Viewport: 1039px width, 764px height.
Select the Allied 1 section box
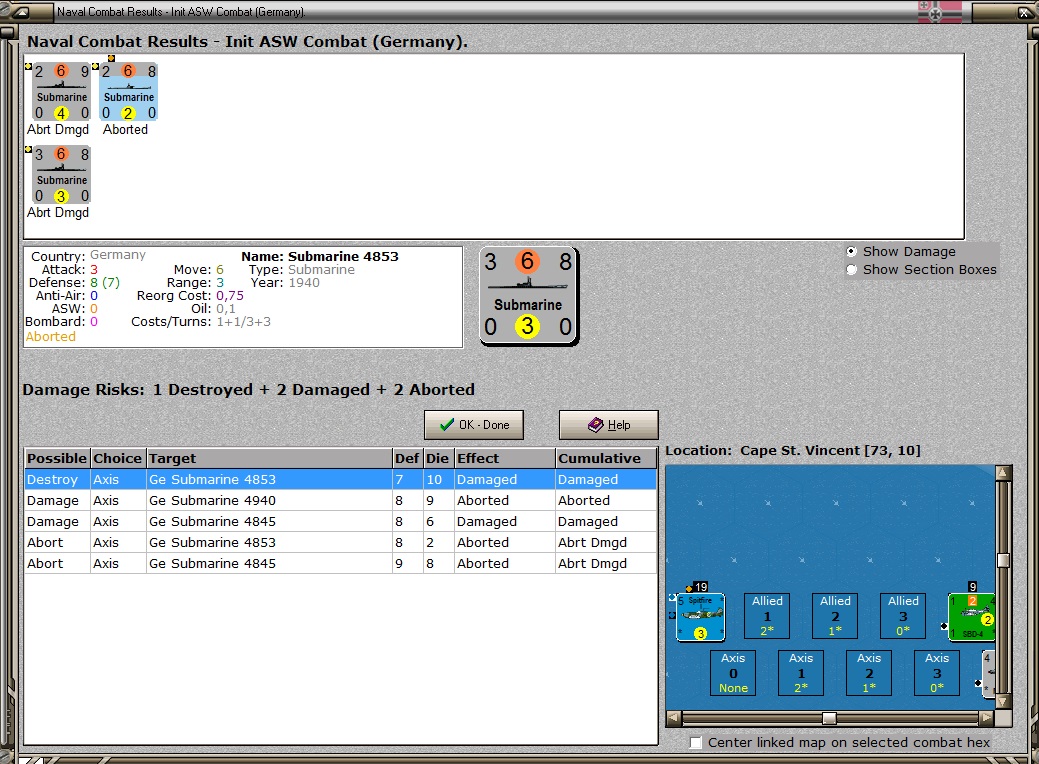(x=767, y=616)
